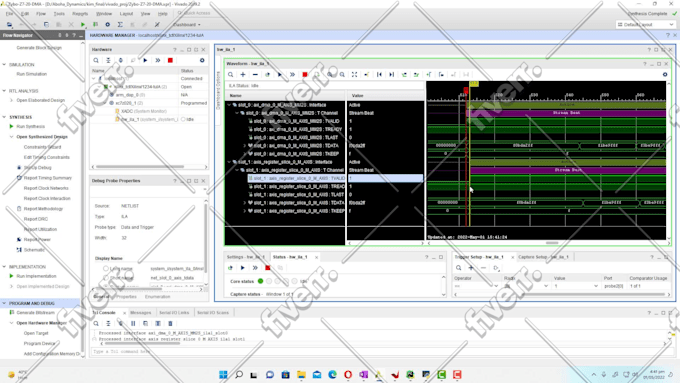This screenshot has height=383, width=680.
Task: Click taskbar search magnifier
Action: (x=239, y=375)
